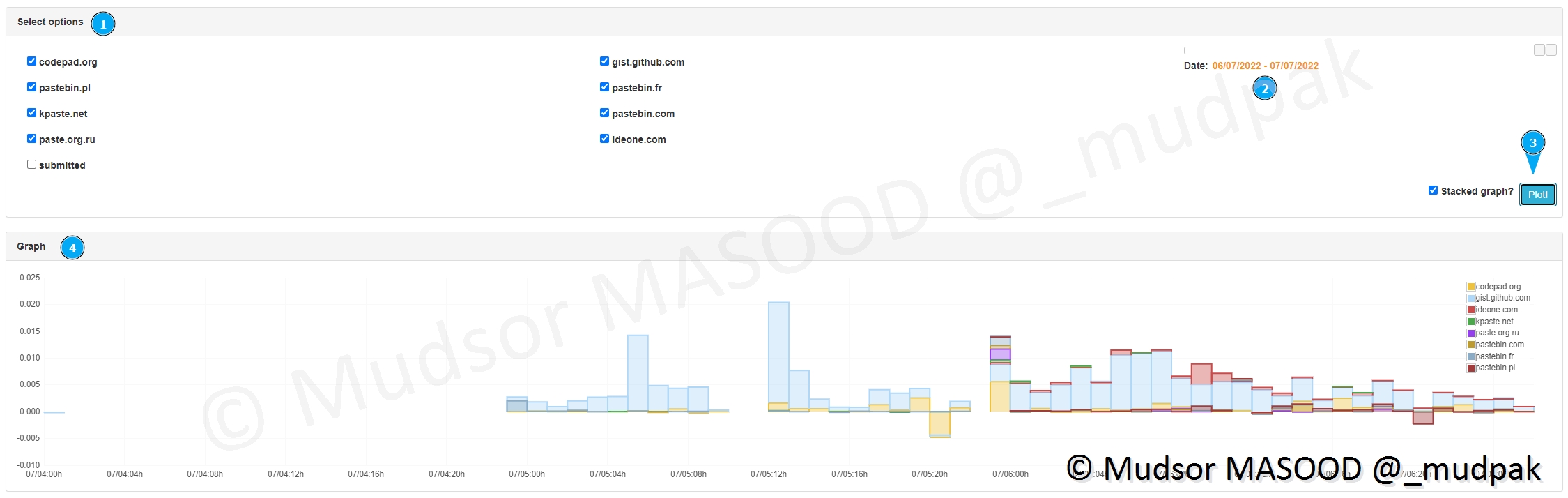The width and height of the screenshot is (1568, 498).
Task: Disable the pastebin.com checkbox
Action: 604,113
